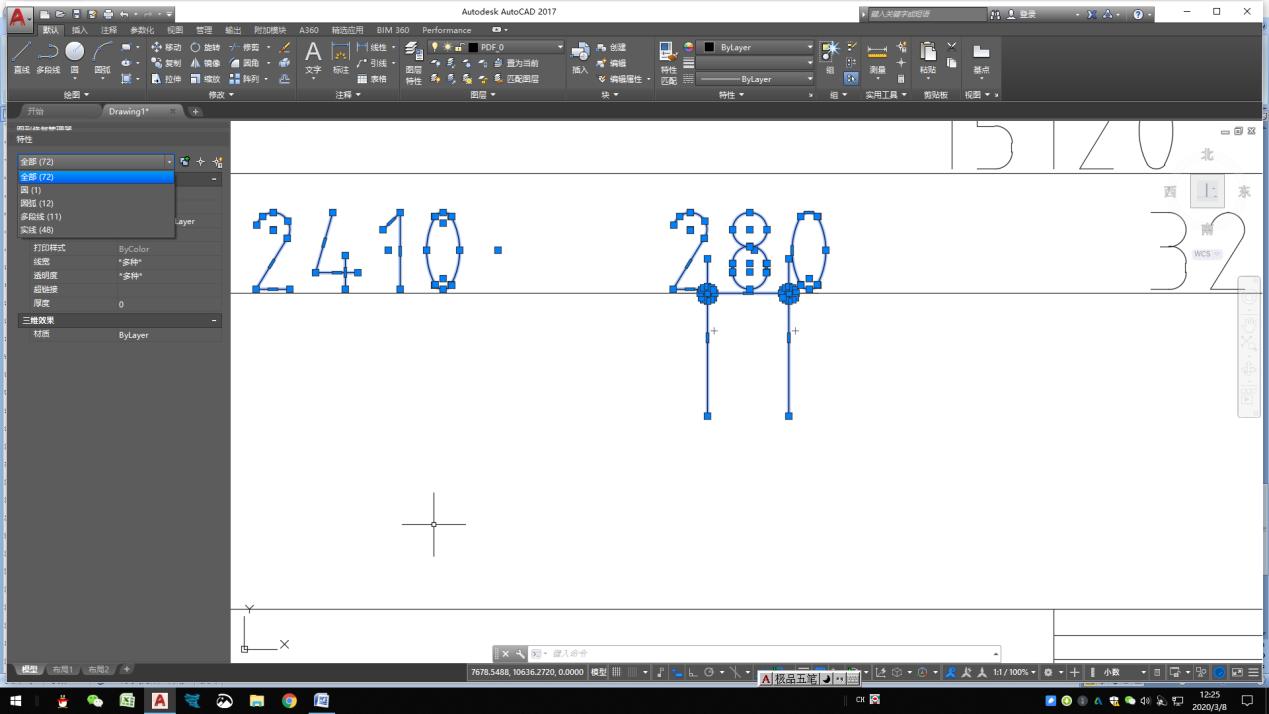Click the 特性匹配 match properties icon
Viewport: 1269px width, 714px height.
point(668,61)
